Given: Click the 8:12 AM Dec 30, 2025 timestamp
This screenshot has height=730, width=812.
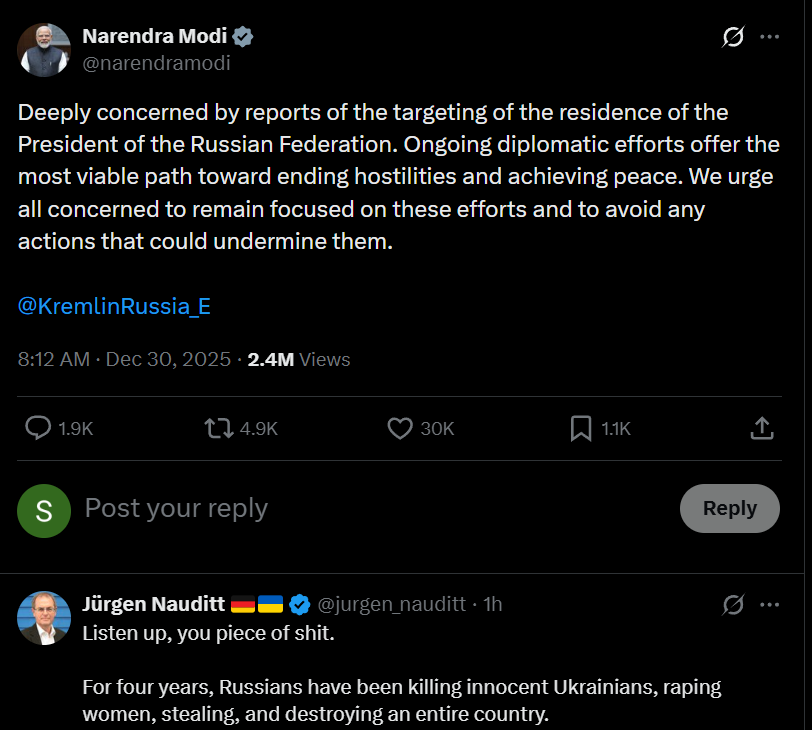Looking at the screenshot, I should 124,359.
